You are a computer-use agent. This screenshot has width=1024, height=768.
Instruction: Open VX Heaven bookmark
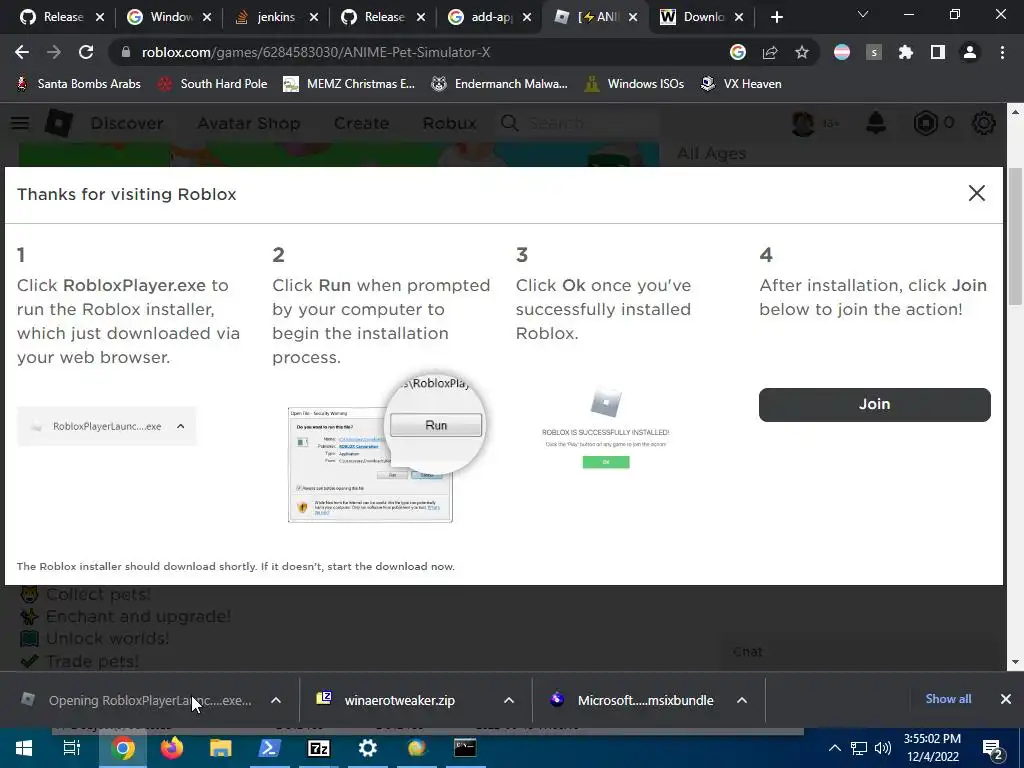tap(741, 84)
